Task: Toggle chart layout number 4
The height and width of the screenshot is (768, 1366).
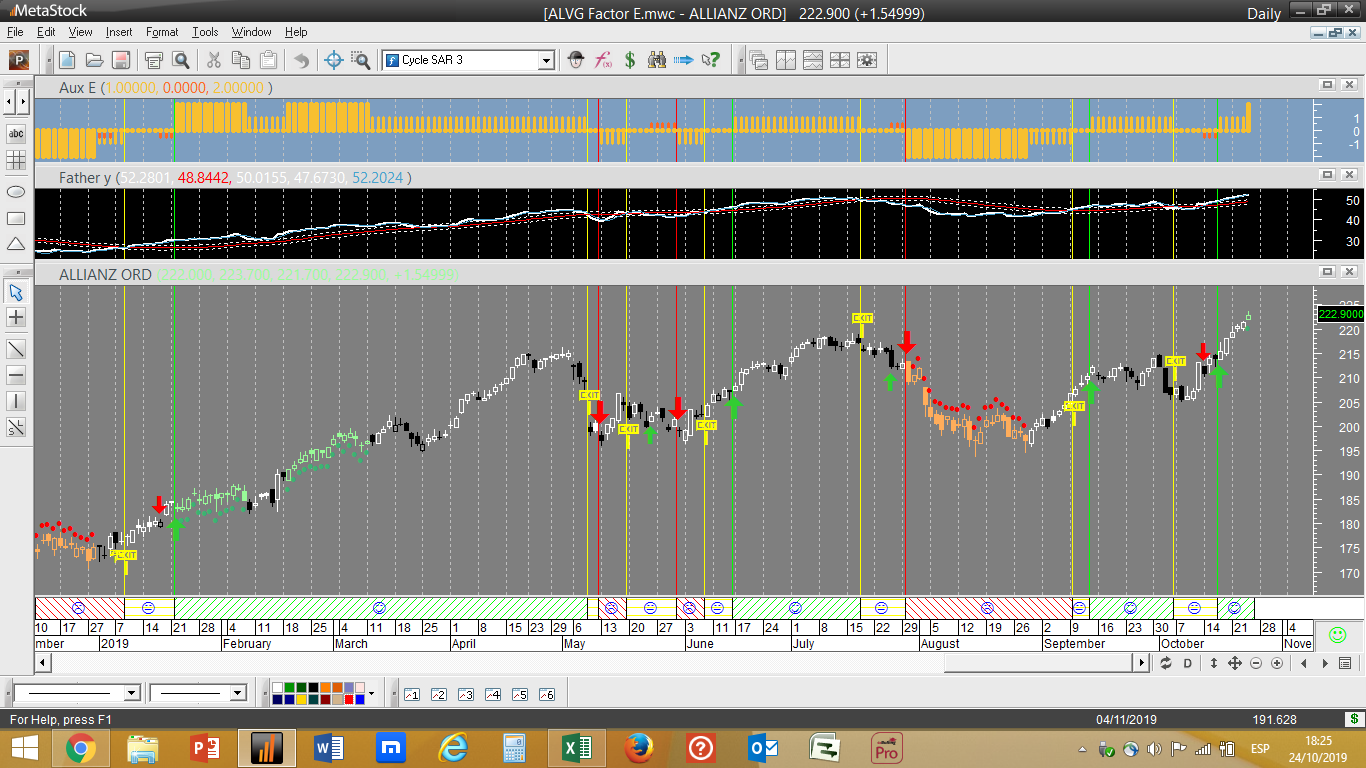Action: click(492, 694)
